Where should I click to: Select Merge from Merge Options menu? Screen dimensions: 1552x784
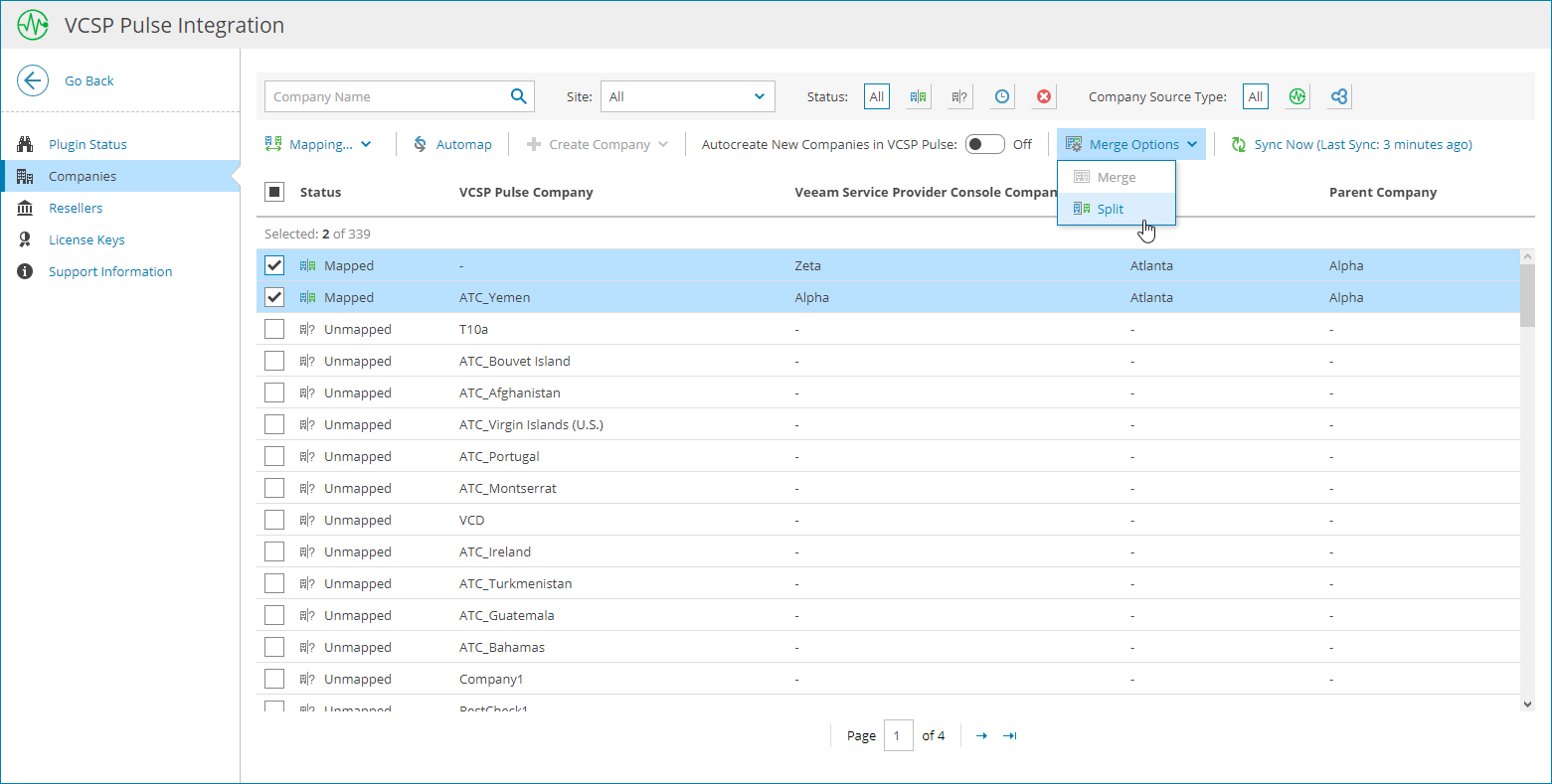pyautogui.click(x=1117, y=177)
